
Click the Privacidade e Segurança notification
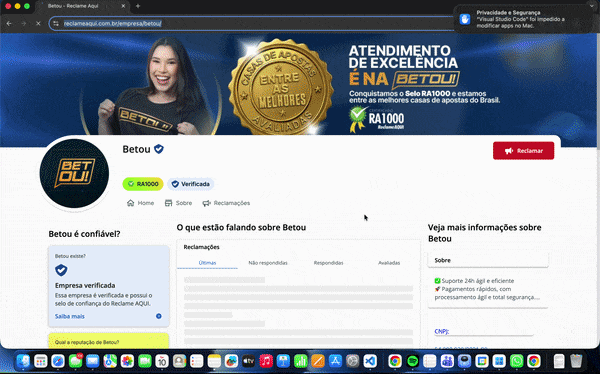pyautogui.click(x=523, y=19)
